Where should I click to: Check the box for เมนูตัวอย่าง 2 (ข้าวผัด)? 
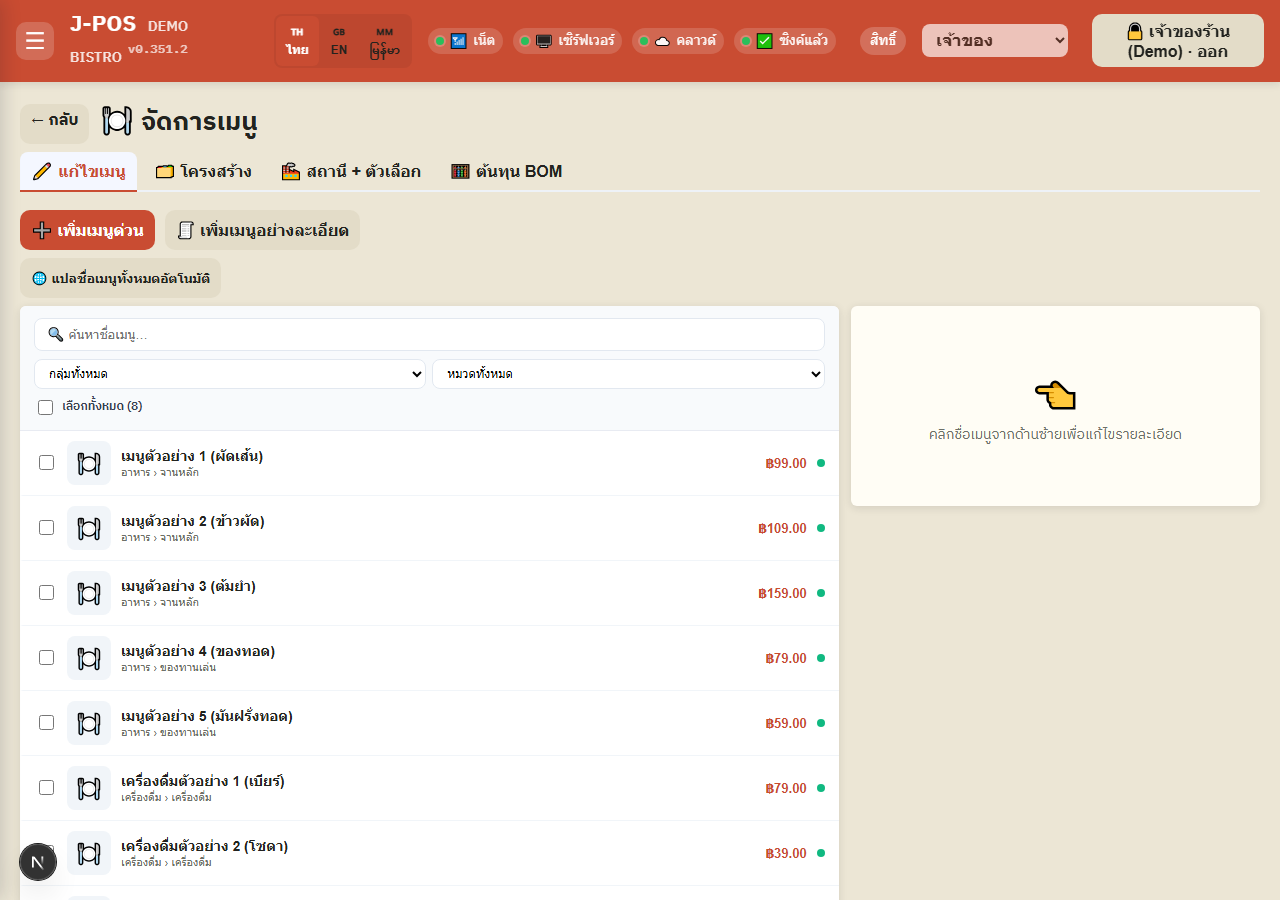point(46,527)
